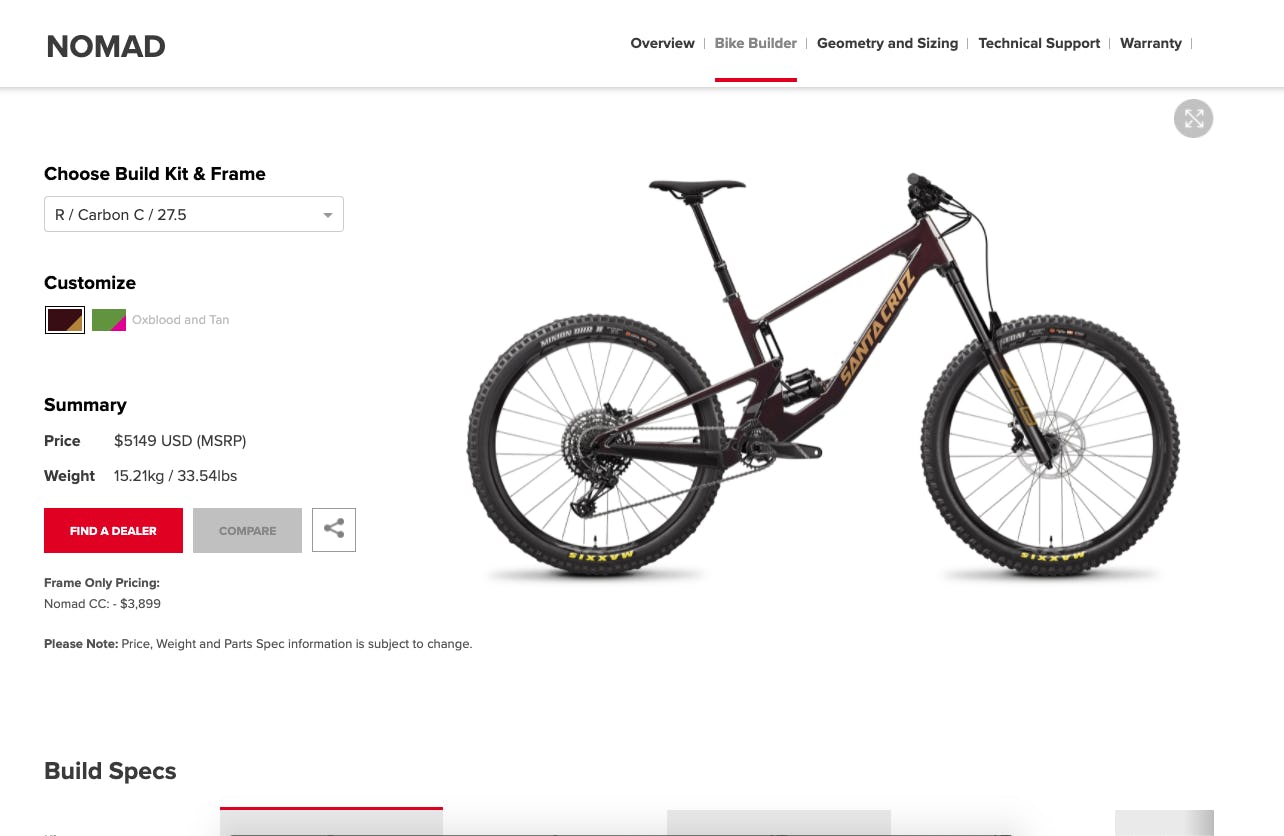Click the NOMAD title logo
Screen dimensions: 1284x836
click(106, 46)
